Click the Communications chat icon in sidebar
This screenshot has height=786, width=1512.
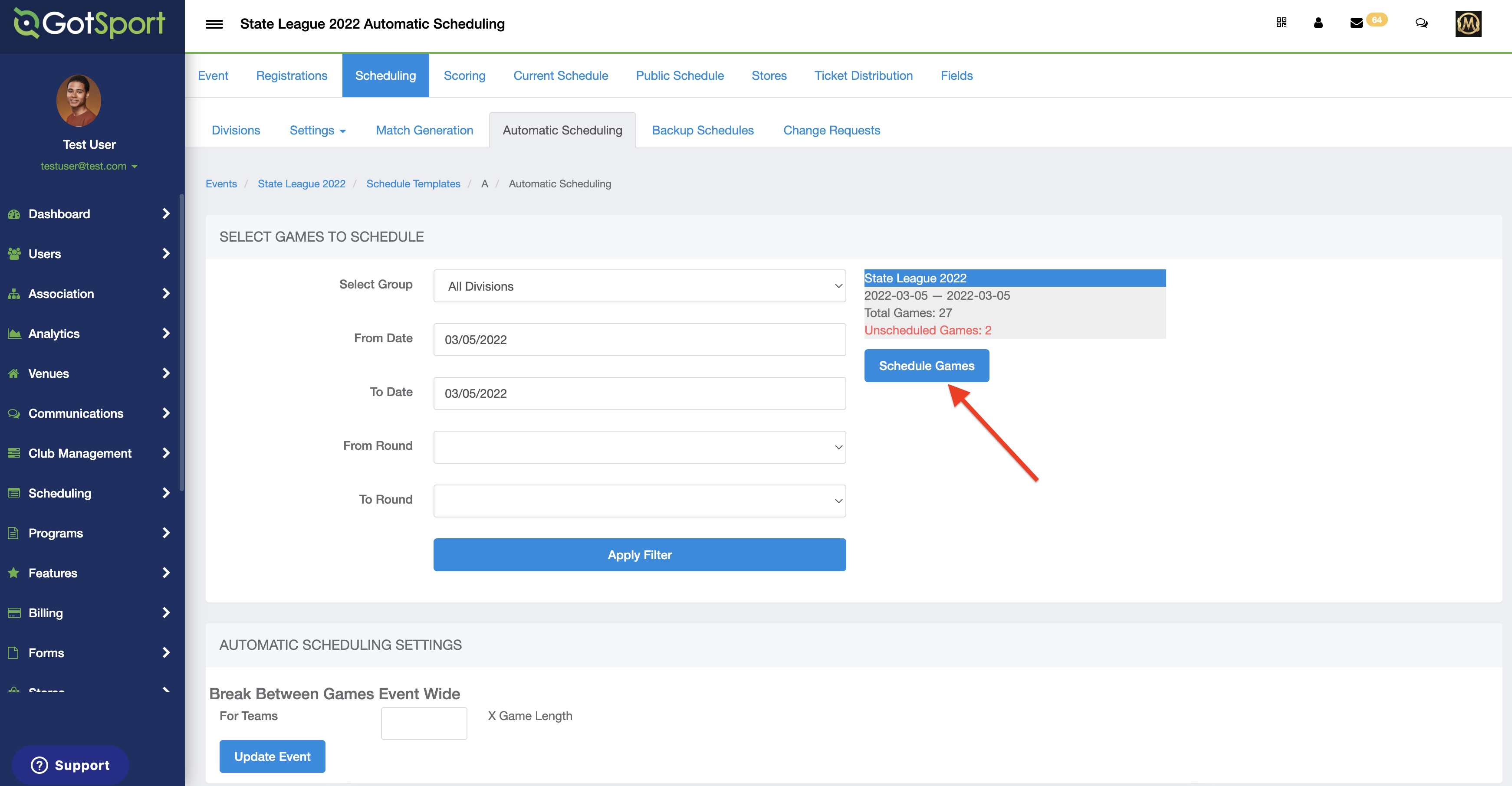pyautogui.click(x=14, y=413)
